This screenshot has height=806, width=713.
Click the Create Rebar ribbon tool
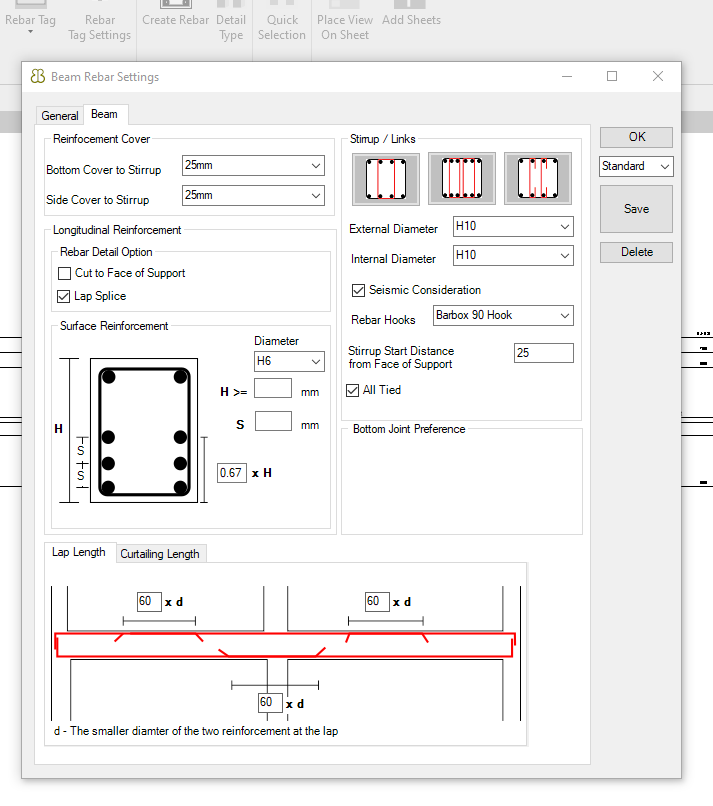(175, 20)
